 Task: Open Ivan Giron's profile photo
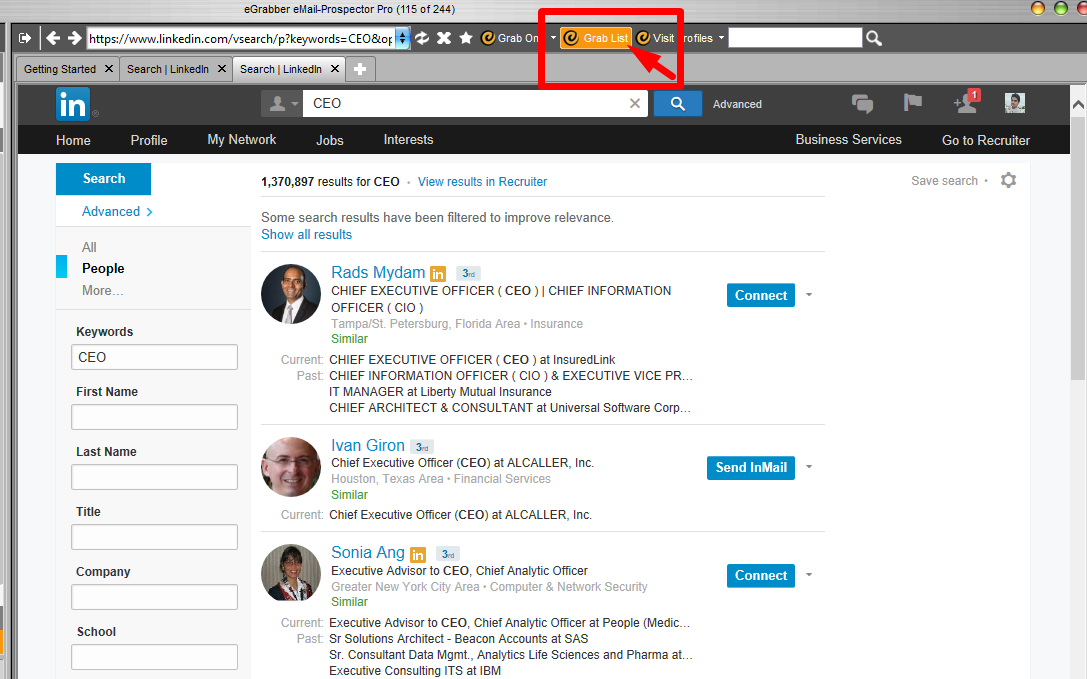(291, 467)
